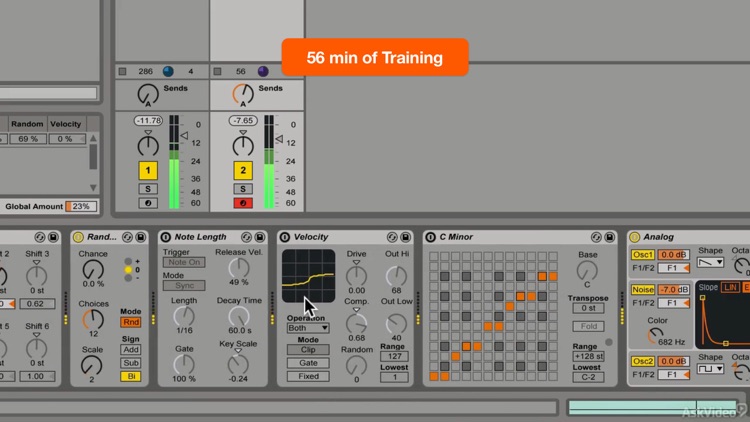Open hot-swap on the Velocity device
The image size is (750, 422).
[x=392, y=237]
